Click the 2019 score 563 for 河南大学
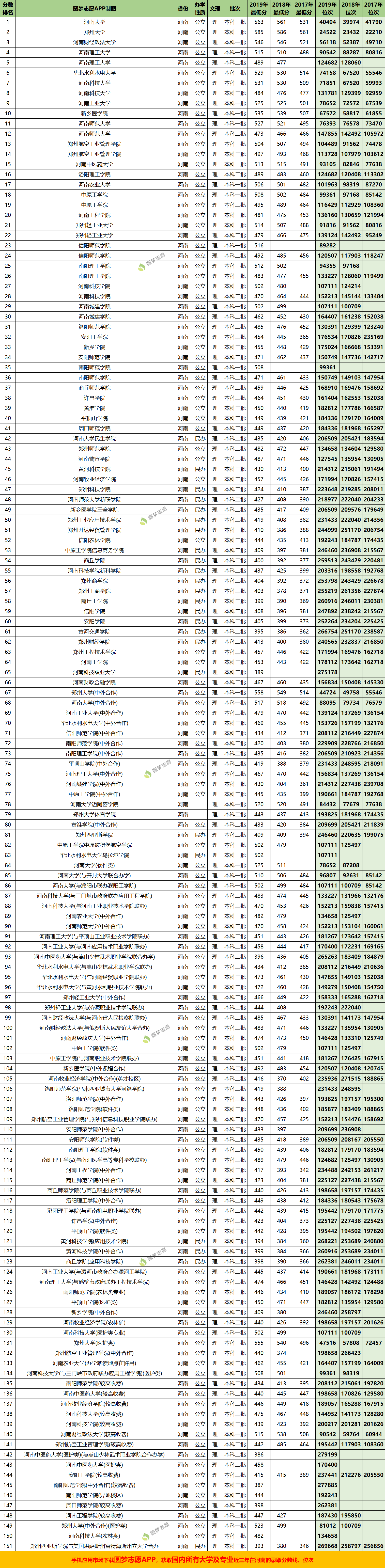Image resolution: width=385 pixels, height=1568 pixels. [x=259, y=22]
